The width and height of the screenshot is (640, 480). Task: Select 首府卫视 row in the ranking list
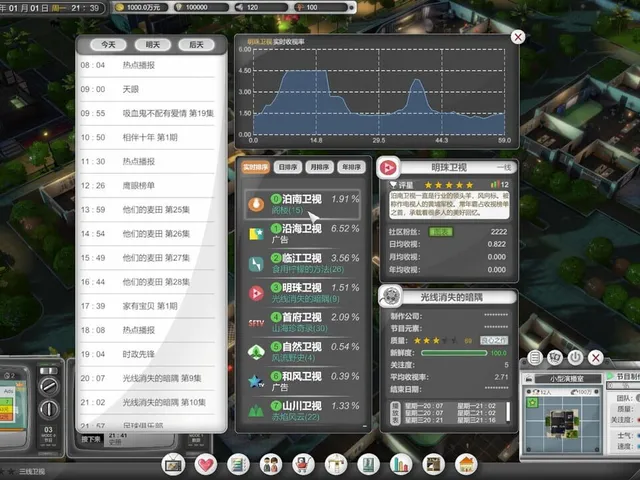point(302,322)
